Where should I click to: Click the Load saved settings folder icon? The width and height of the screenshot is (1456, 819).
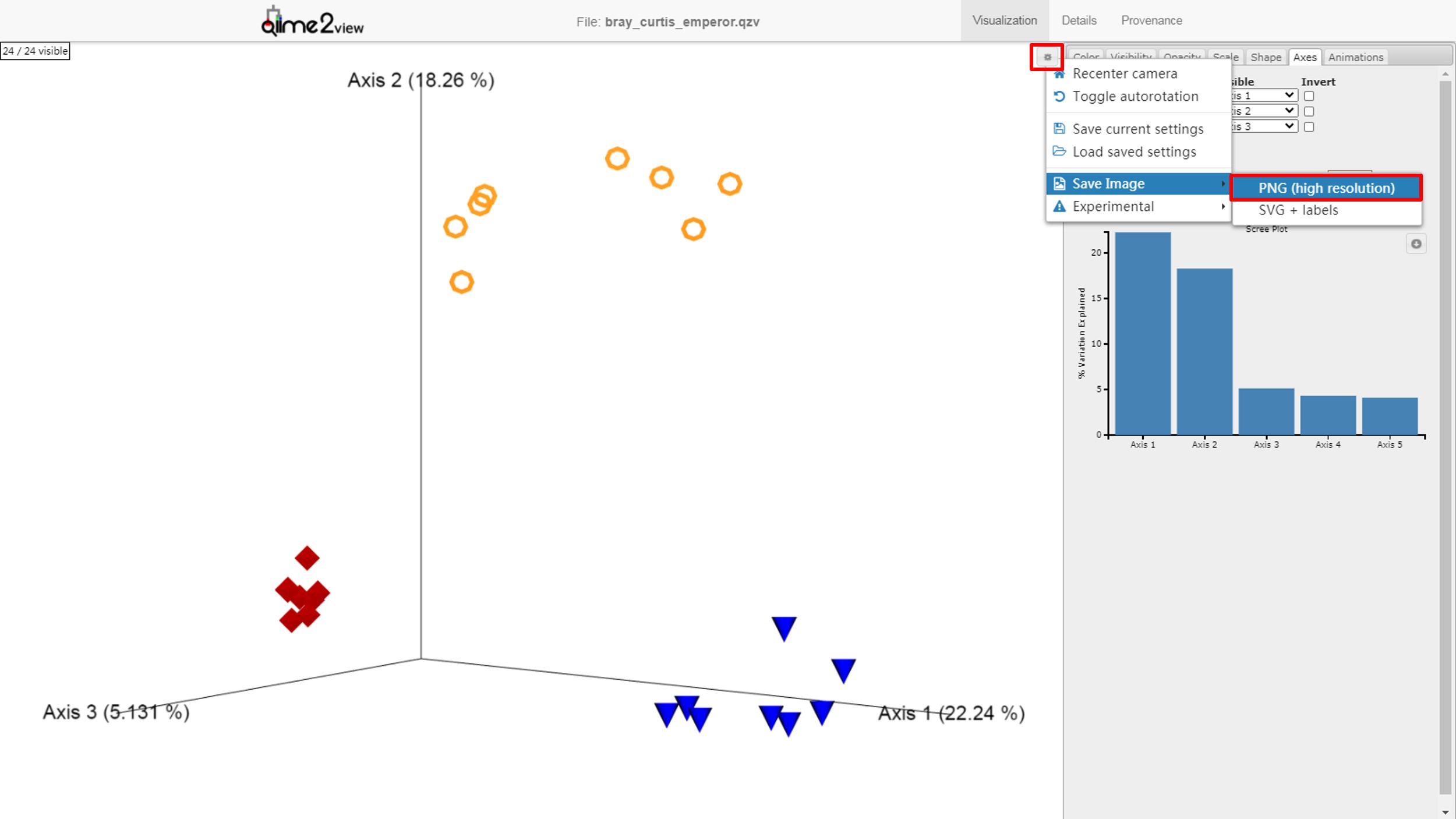click(1059, 151)
